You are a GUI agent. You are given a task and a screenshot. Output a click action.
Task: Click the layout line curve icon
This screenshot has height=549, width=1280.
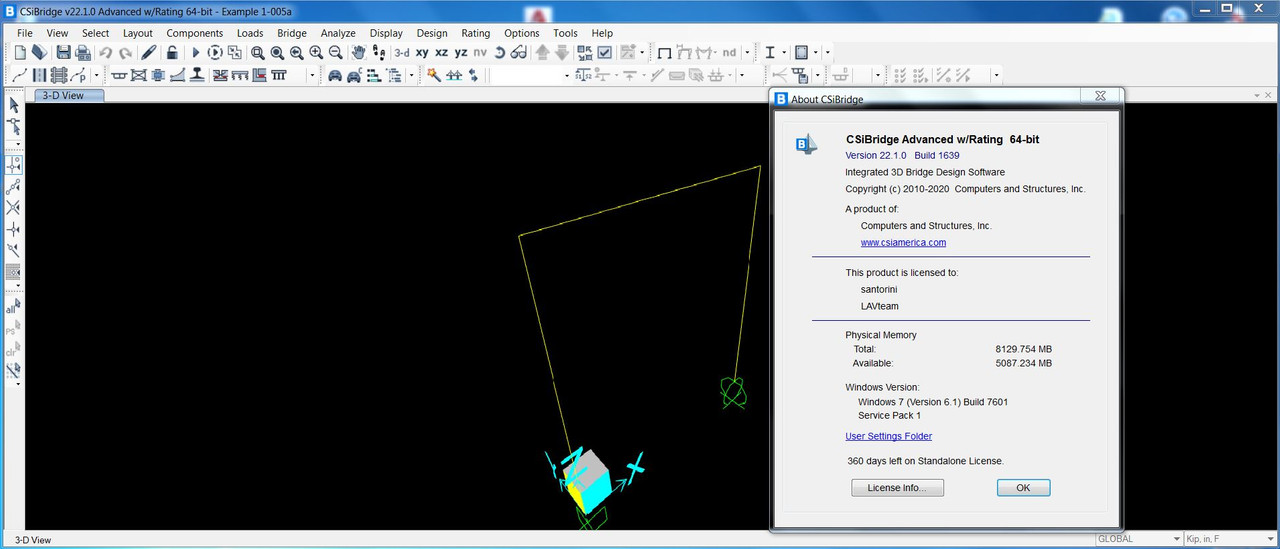[20, 75]
